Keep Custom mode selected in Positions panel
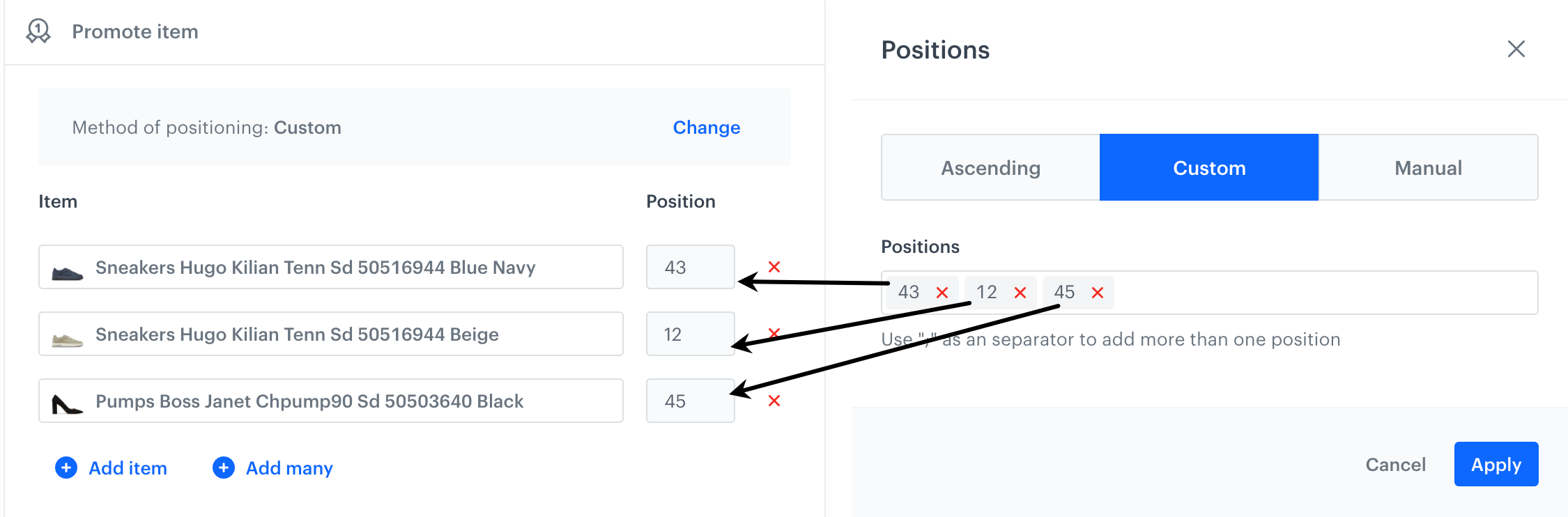 [x=1209, y=167]
